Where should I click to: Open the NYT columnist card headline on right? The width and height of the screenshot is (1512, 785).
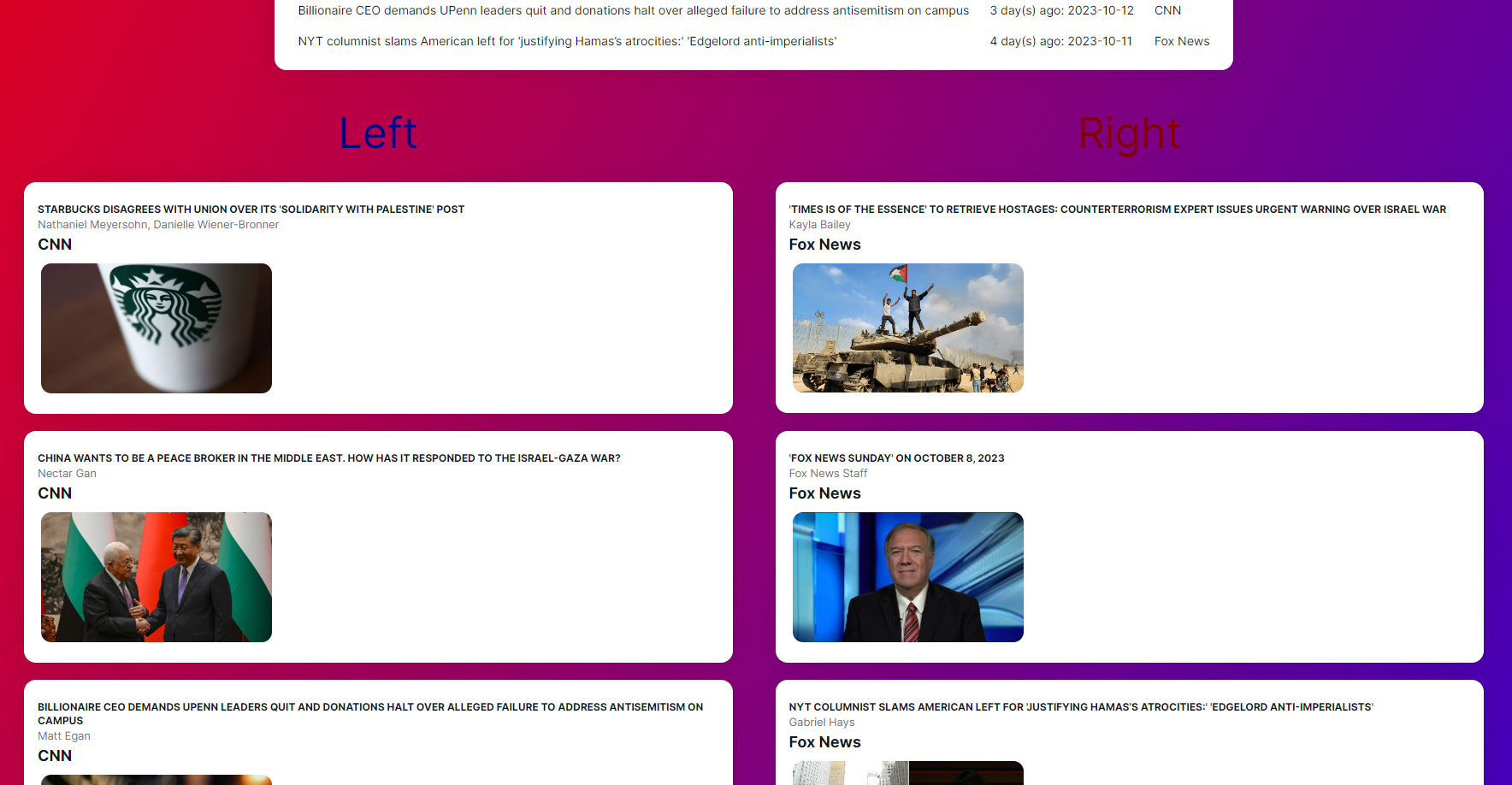point(1081,707)
